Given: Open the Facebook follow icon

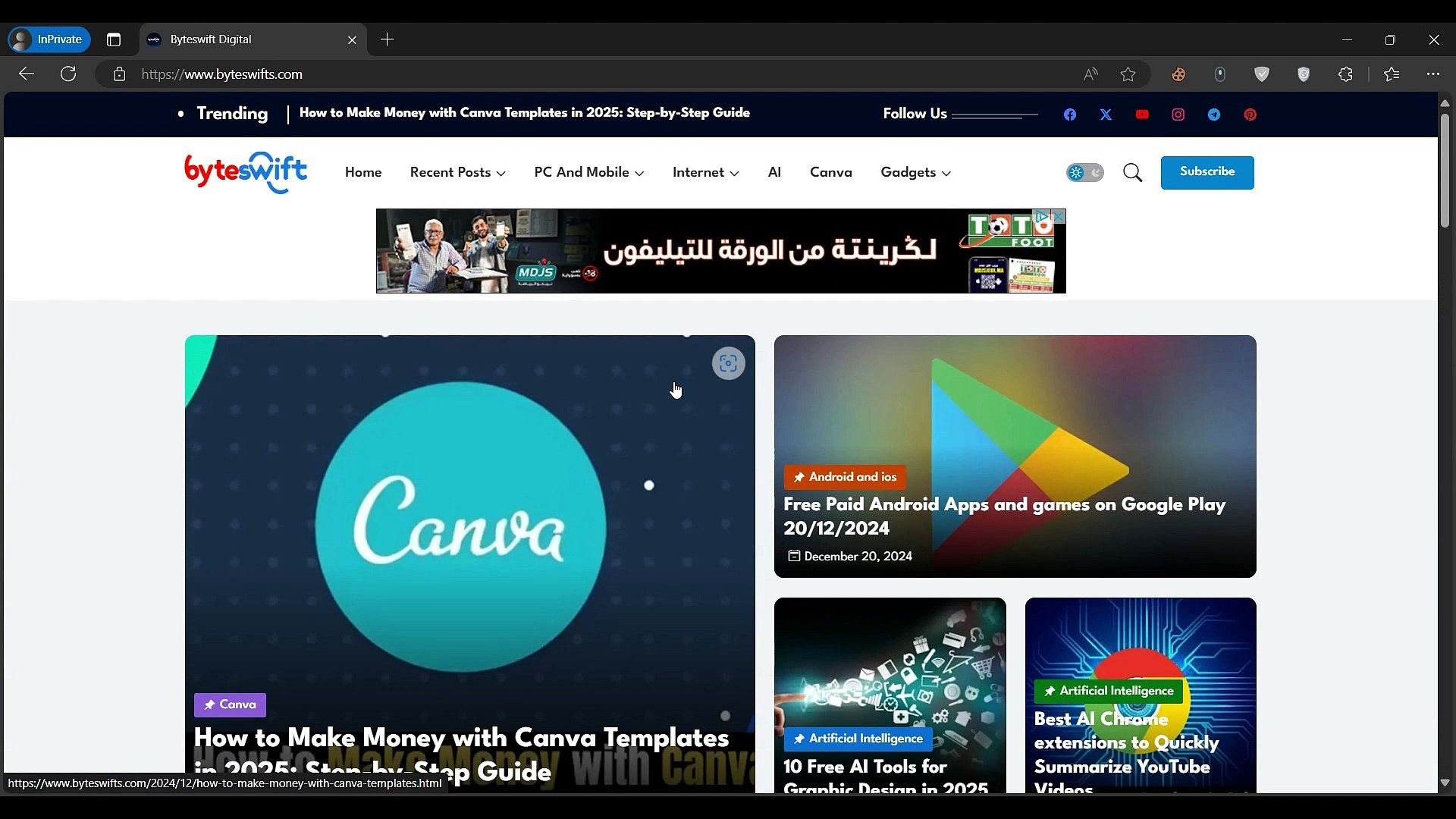Looking at the screenshot, I should click(1069, 115).
